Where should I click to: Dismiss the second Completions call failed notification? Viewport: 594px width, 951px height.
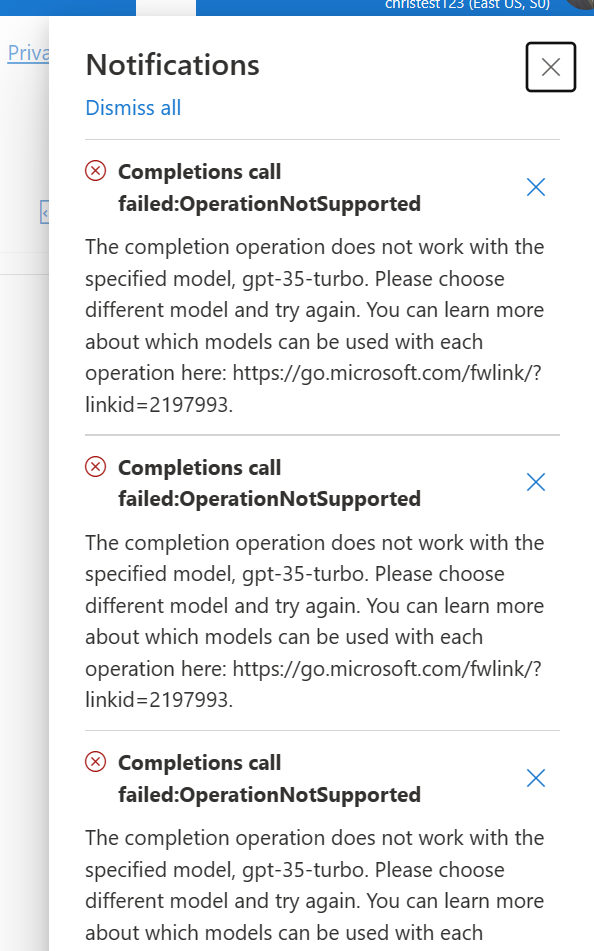coord(535,482)
